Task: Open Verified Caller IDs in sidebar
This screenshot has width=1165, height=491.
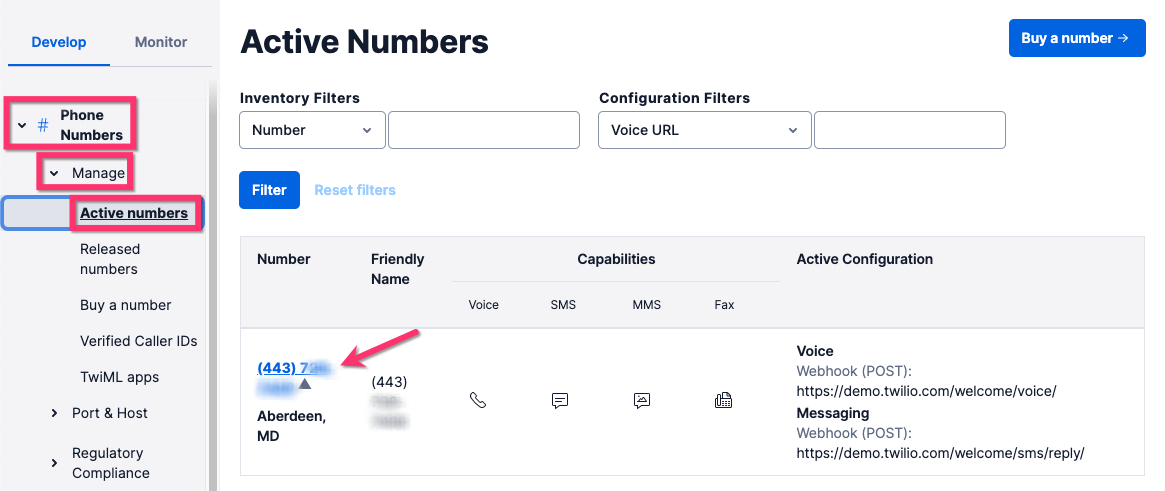Action: point(139,341)
